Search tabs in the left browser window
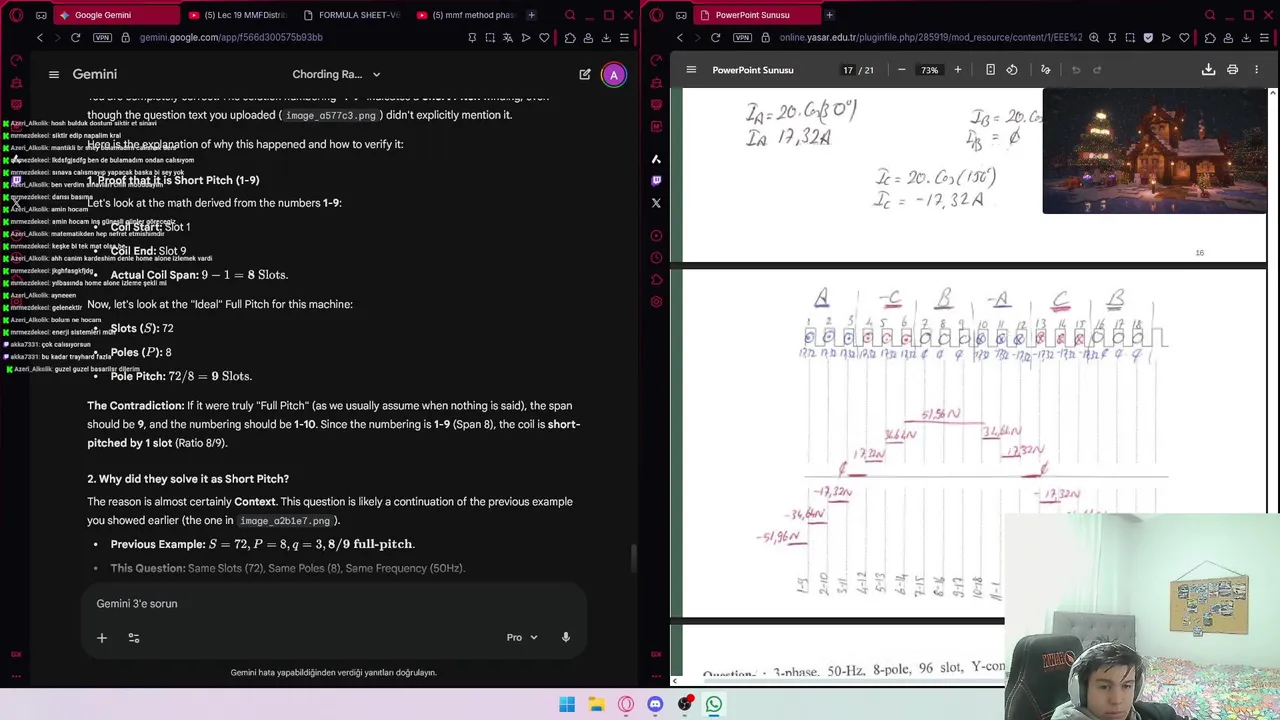 point(570,15)
